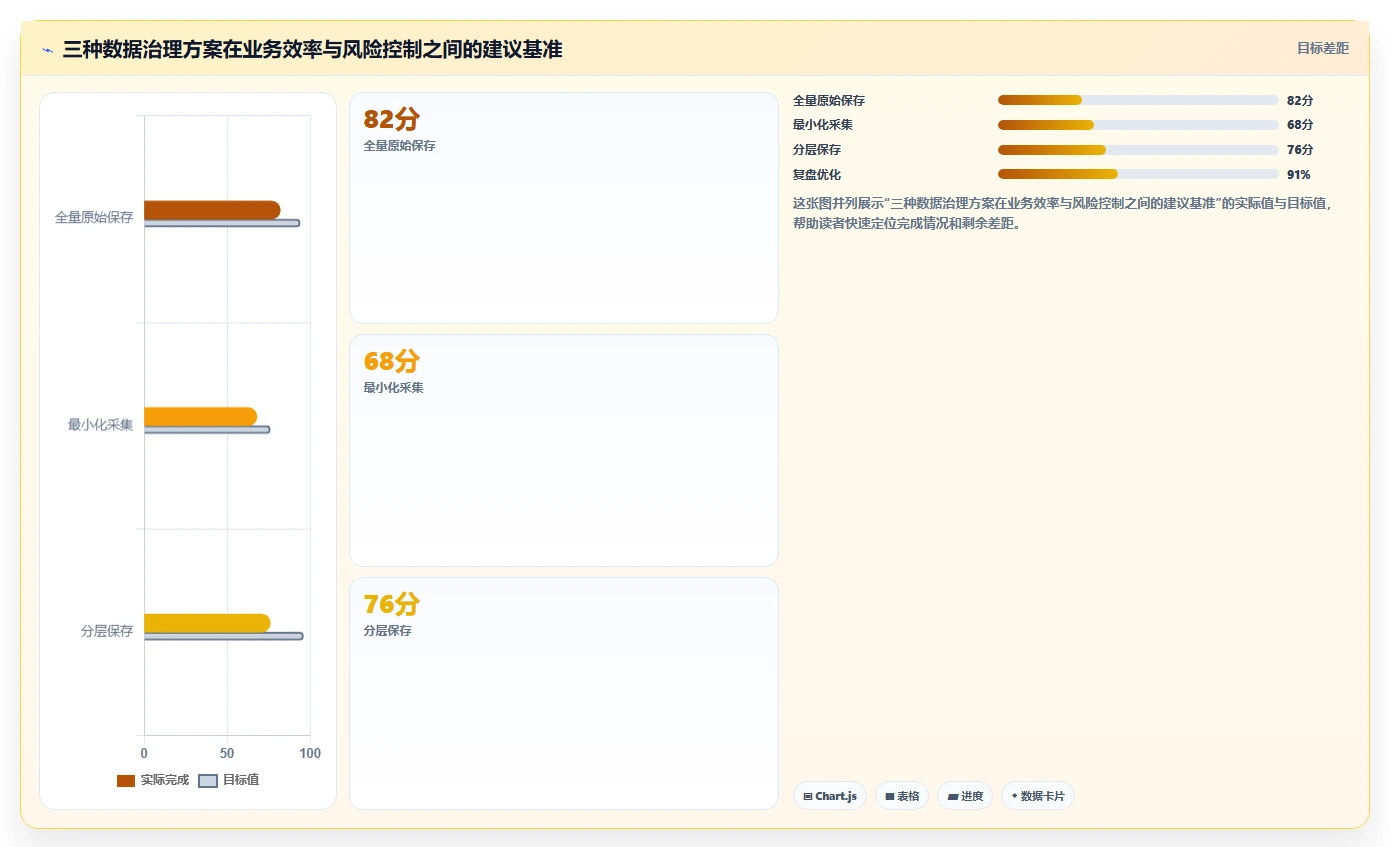Toggle the 实际完成 legend entry
Image resolution: width=1390 pixels, height=847 pixels.
153,780
